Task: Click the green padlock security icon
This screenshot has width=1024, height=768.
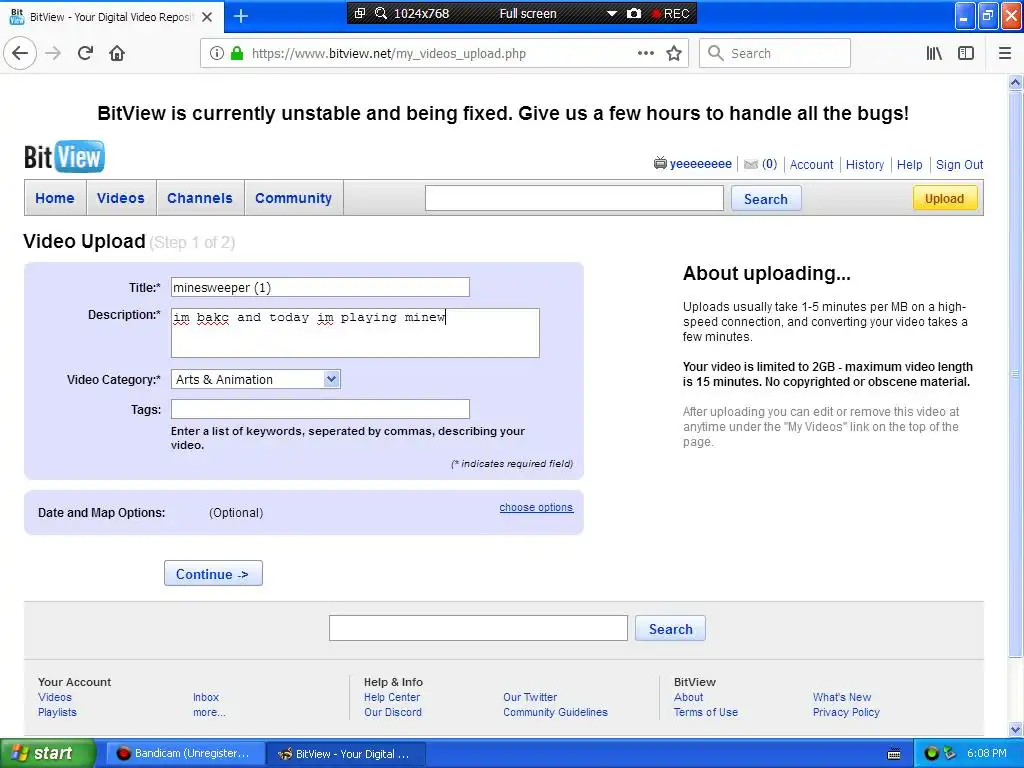Action: pyautogui.click(x=237, y=54)
